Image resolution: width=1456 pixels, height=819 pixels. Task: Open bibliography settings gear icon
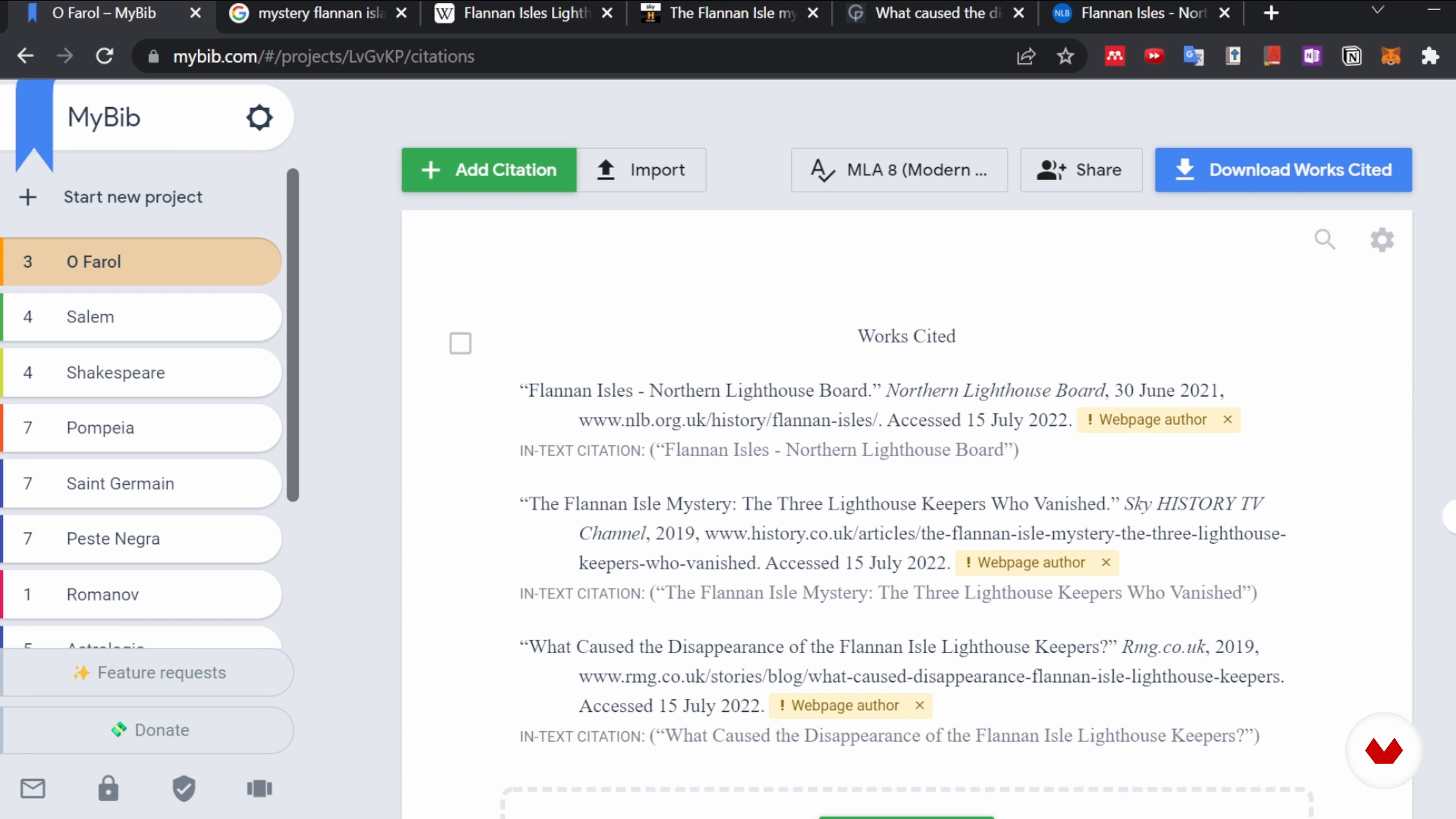coord(1382,240)
